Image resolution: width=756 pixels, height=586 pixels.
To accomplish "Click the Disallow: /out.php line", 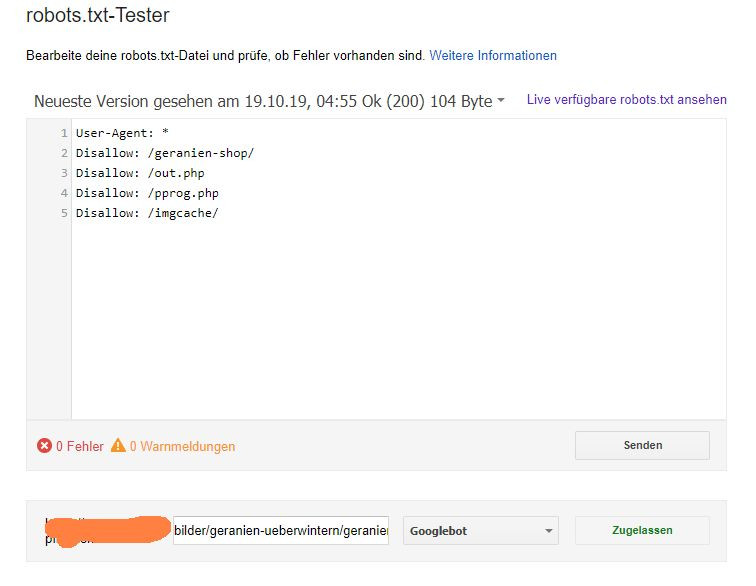I will (140, 173).
